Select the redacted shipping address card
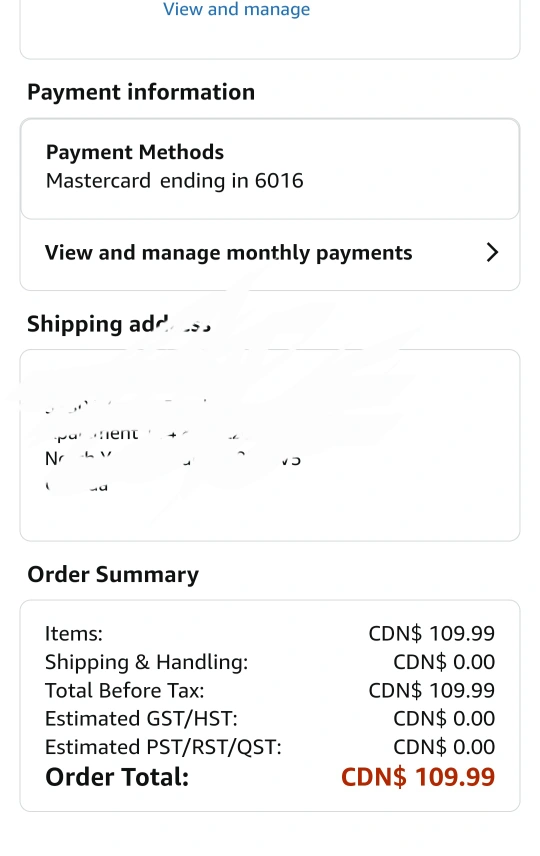Viewport: 540px width, 856px height. [270, 445]
